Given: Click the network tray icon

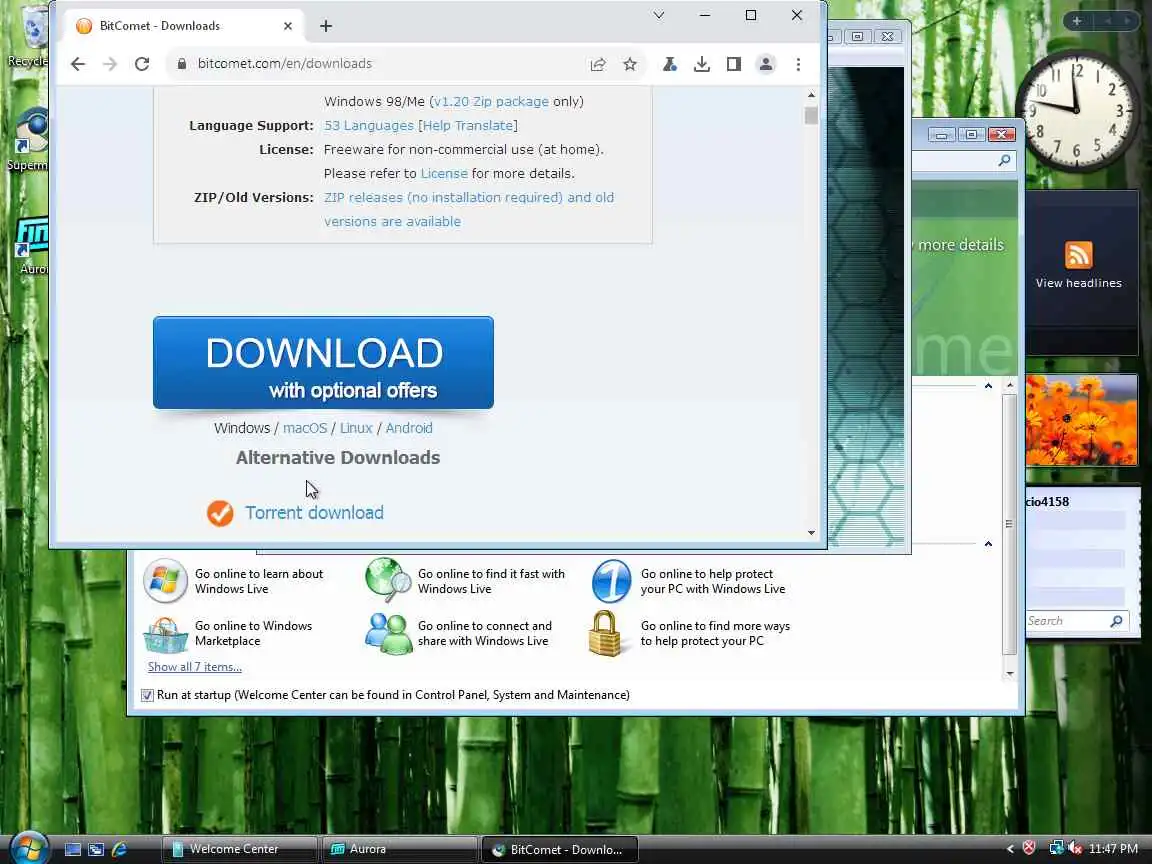Looking at the screenshot, I should pyautogui.click(x=1056, y=849).
